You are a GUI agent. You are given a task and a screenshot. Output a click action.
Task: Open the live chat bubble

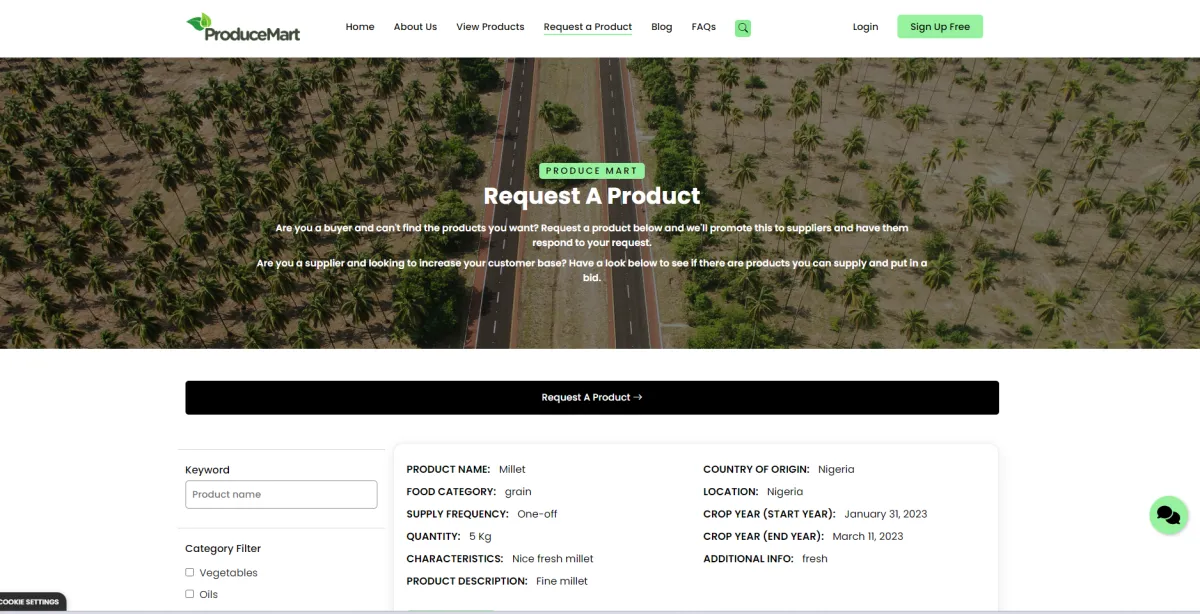(1168, 515)
